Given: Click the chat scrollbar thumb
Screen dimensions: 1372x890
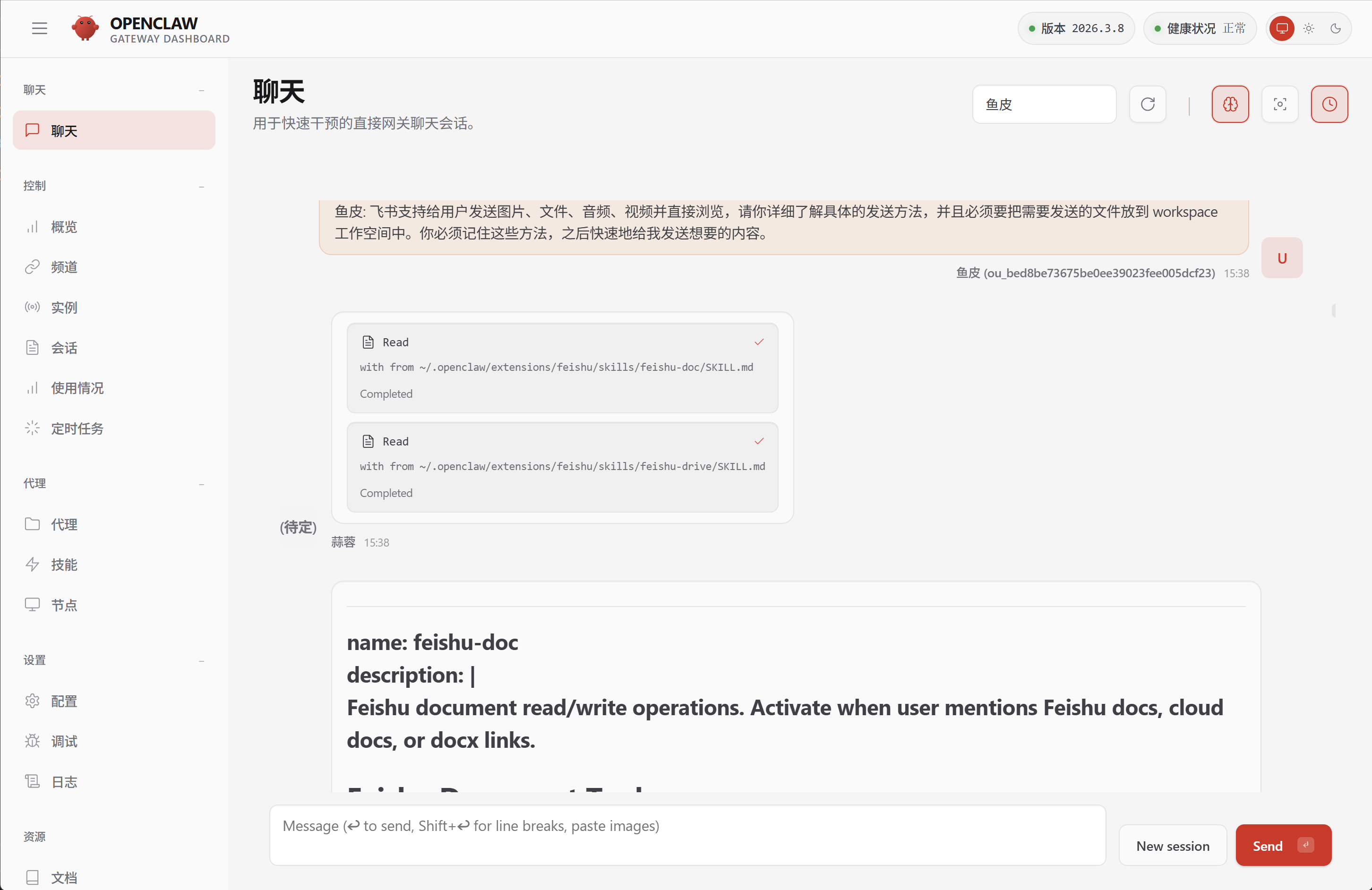Looking at the screenshot, I should click(1333, 311).
